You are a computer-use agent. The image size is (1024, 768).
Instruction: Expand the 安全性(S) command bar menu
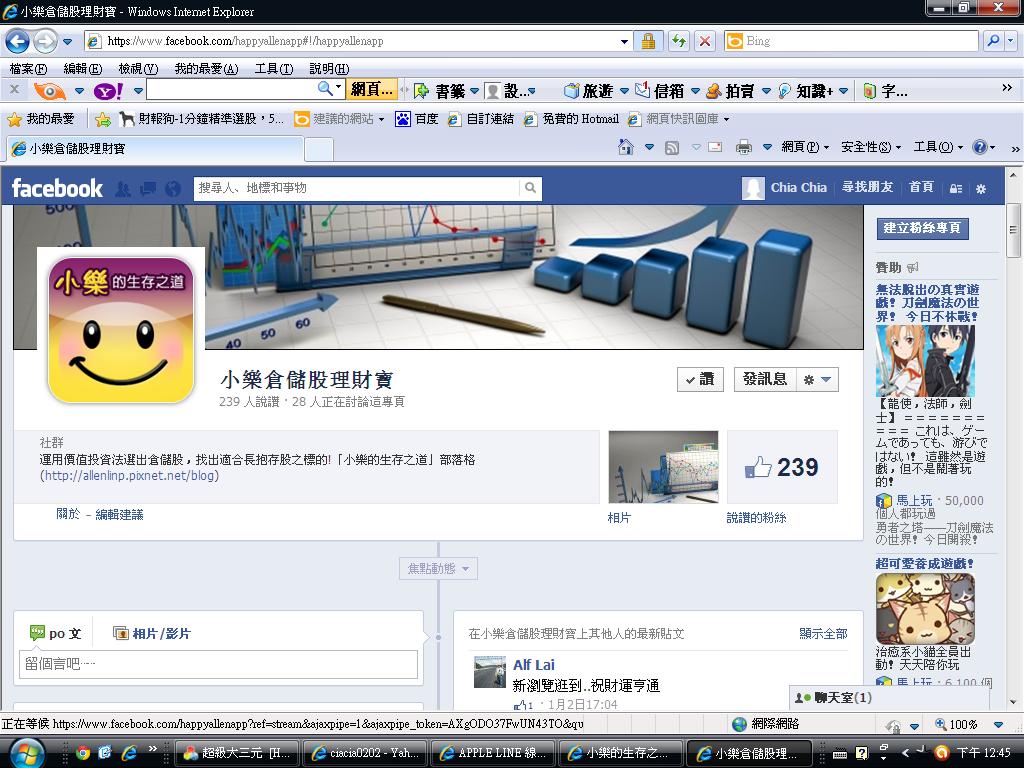tap(871, 147)
